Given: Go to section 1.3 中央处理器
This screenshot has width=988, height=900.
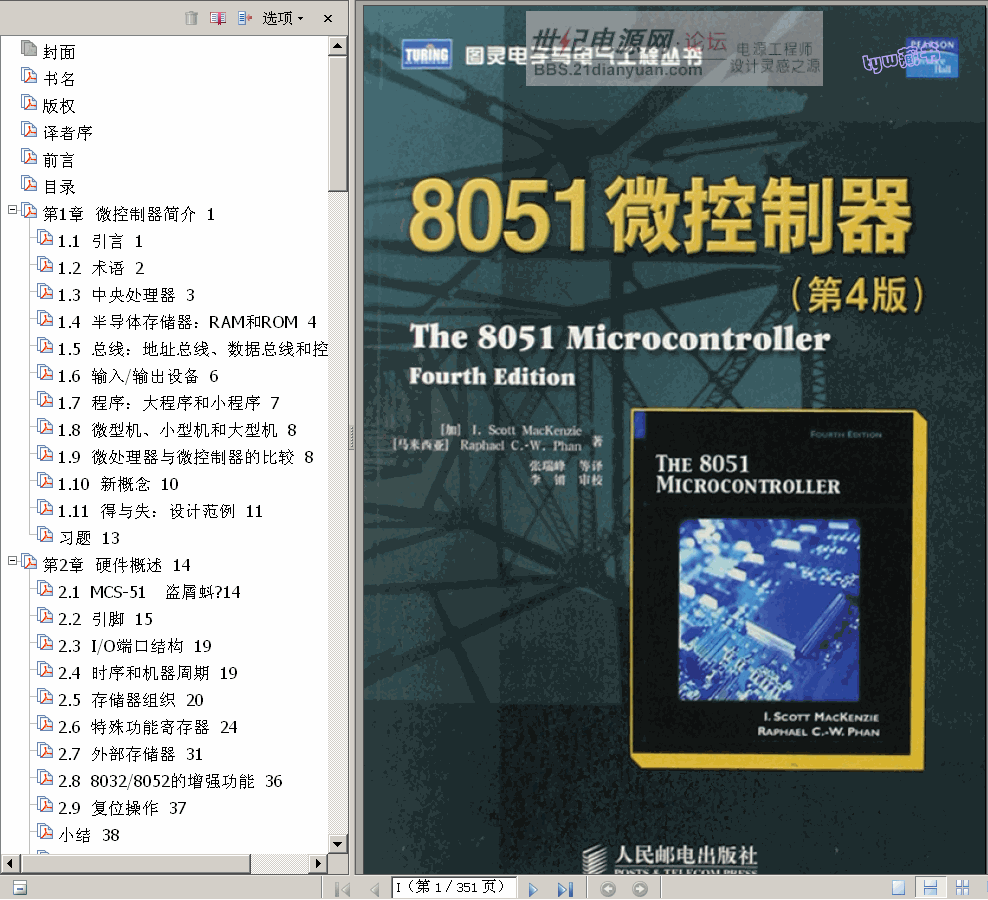Looking at the screenshot, I should (x=126, y=295).
